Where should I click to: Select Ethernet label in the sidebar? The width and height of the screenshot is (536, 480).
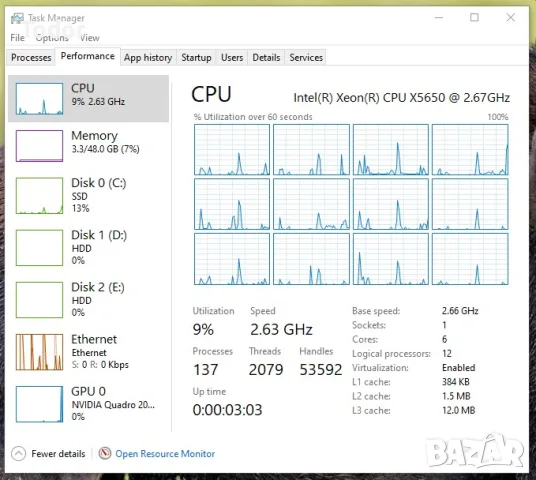click(94, 339)
